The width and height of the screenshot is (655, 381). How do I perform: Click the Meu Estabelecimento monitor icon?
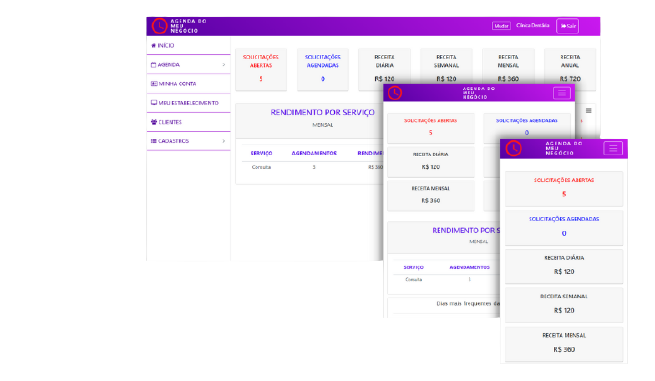(x=154, y=103)
